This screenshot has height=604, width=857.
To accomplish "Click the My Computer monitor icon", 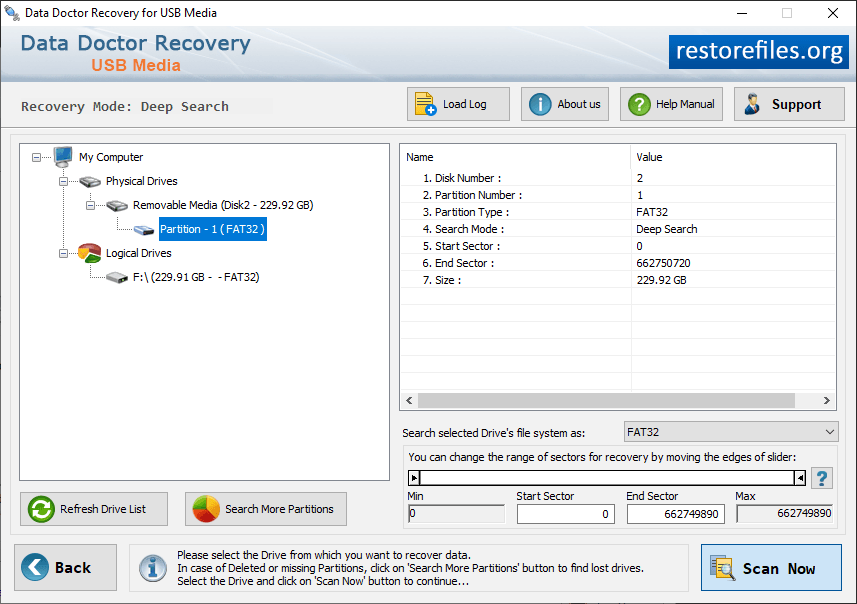I will pyautogui.click(x=63, y=157).
